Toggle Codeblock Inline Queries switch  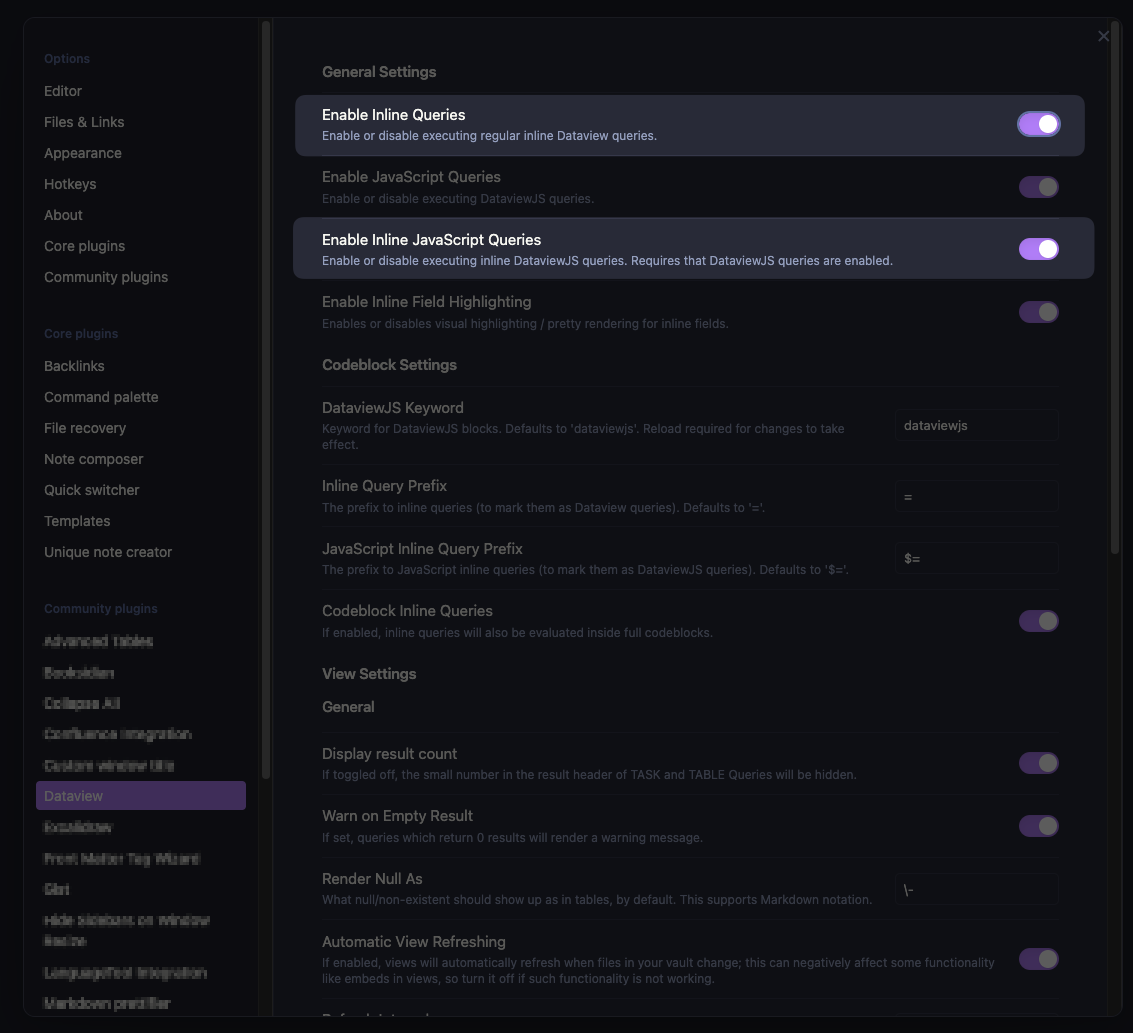point(1038,621)
